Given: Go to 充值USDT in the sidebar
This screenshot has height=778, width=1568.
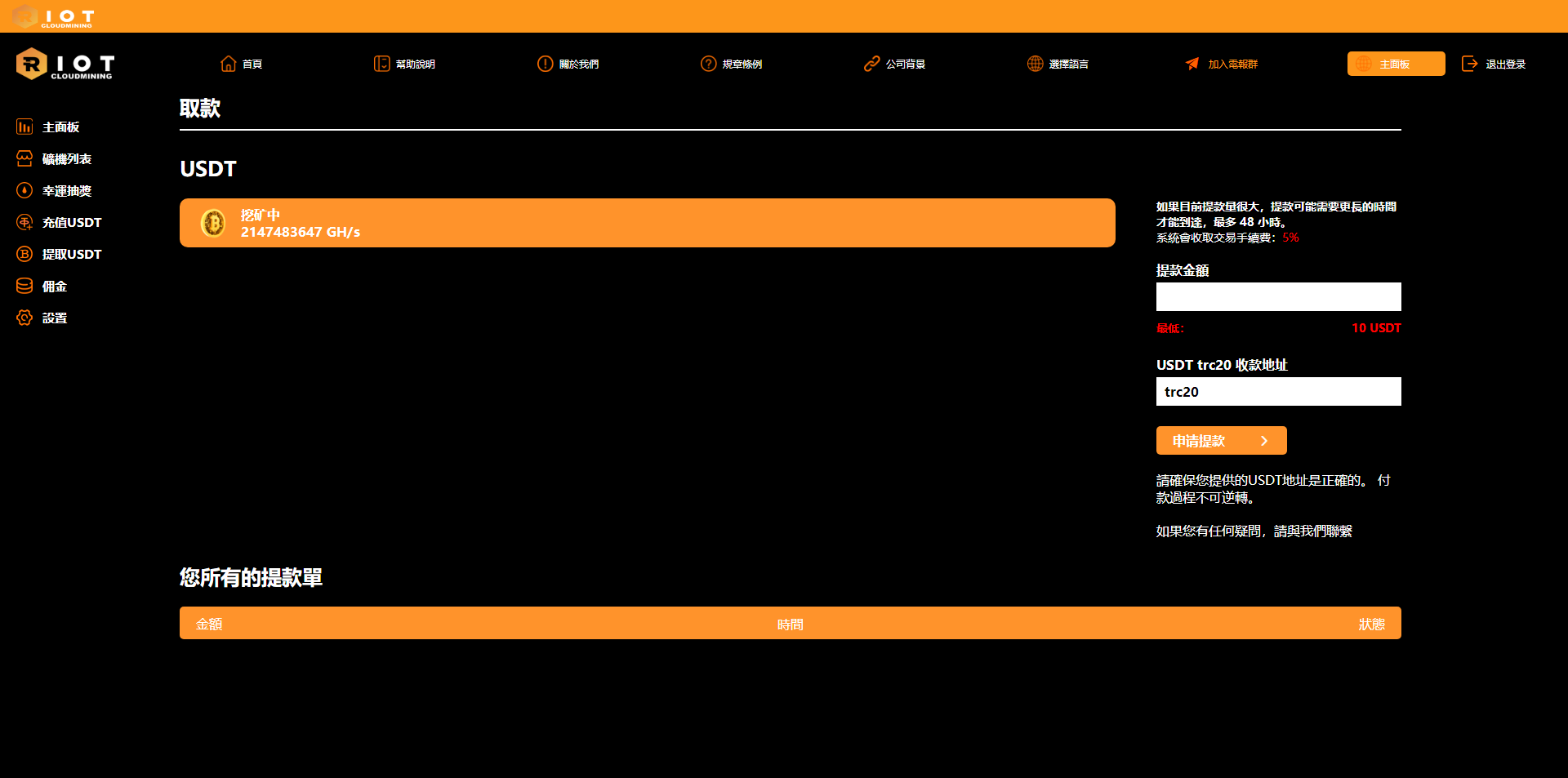Looking at the screenshot, I should pos(72,223).
